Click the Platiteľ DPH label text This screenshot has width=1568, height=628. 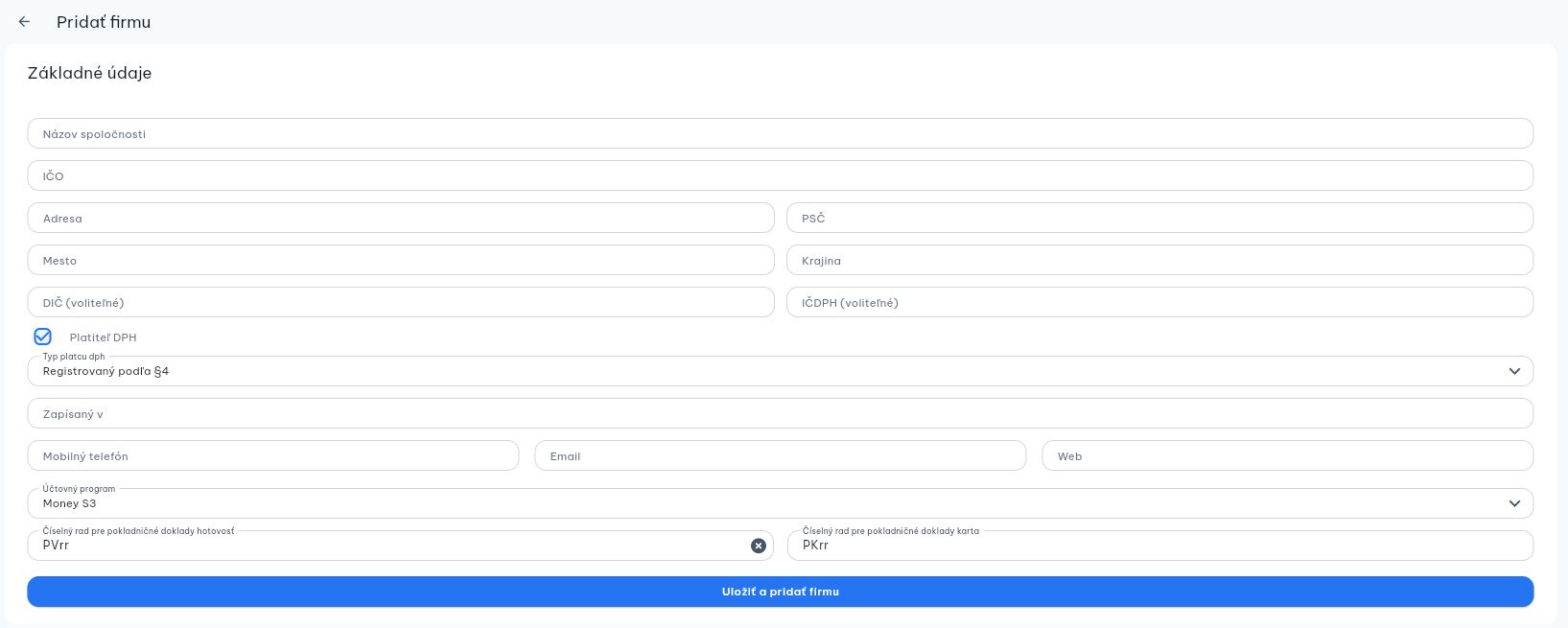pos(103,337)
